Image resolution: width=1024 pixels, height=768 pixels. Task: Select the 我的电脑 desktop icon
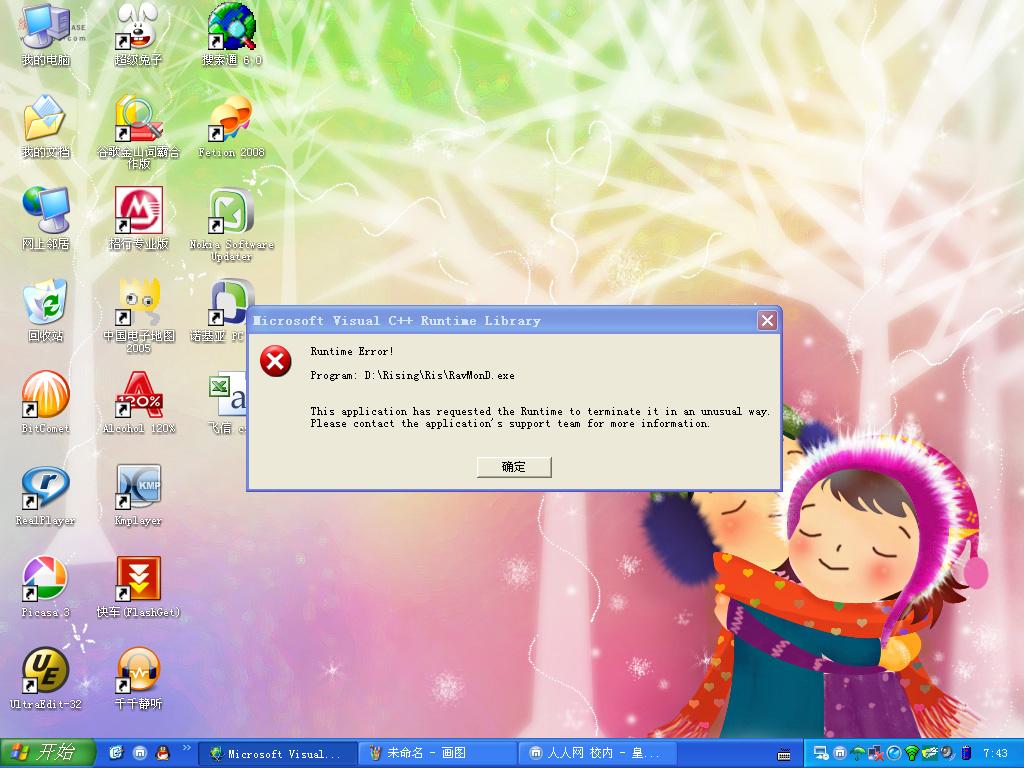click(45, 36)
